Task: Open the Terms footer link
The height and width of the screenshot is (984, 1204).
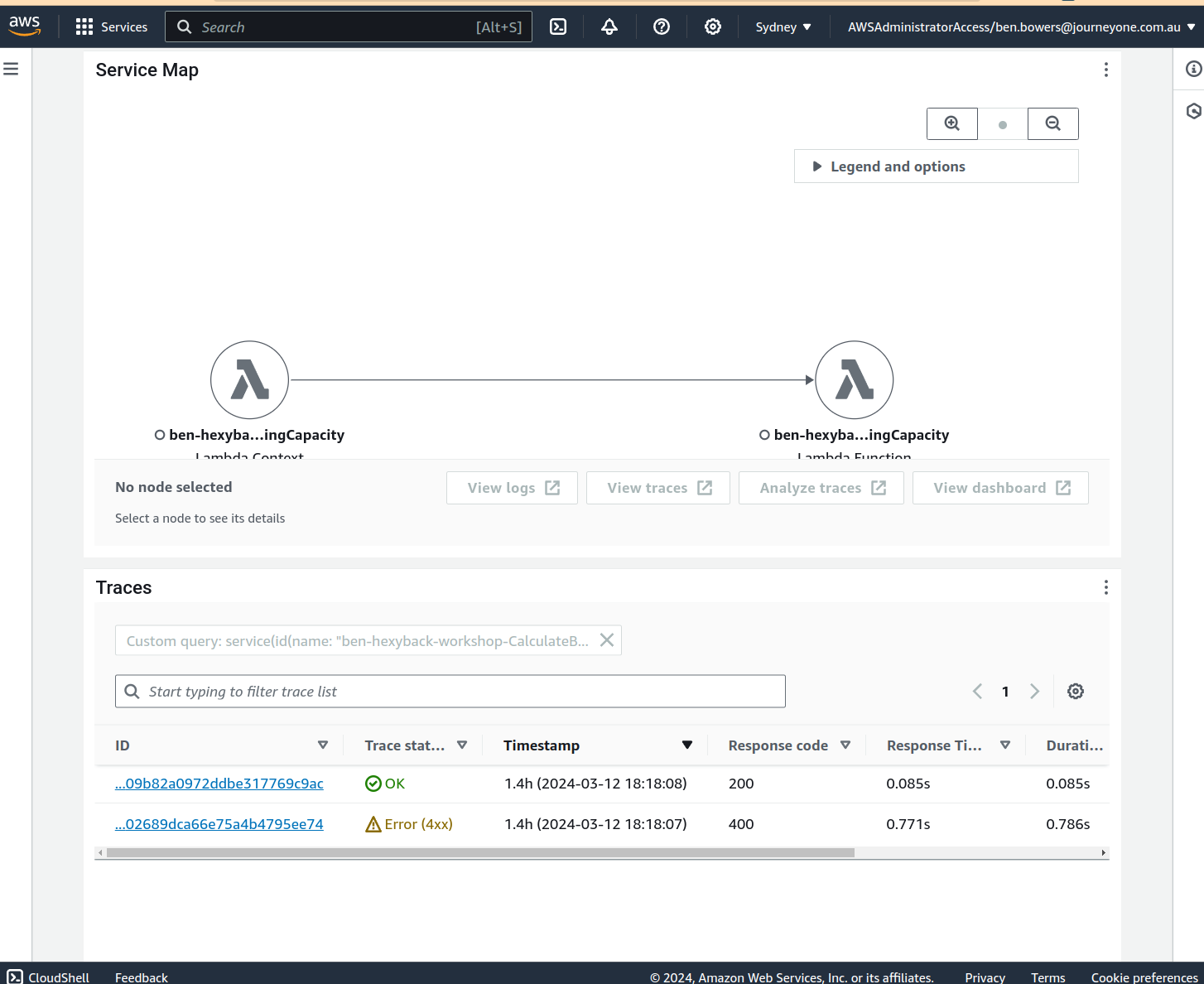Action: click(x=1048, y=977)
